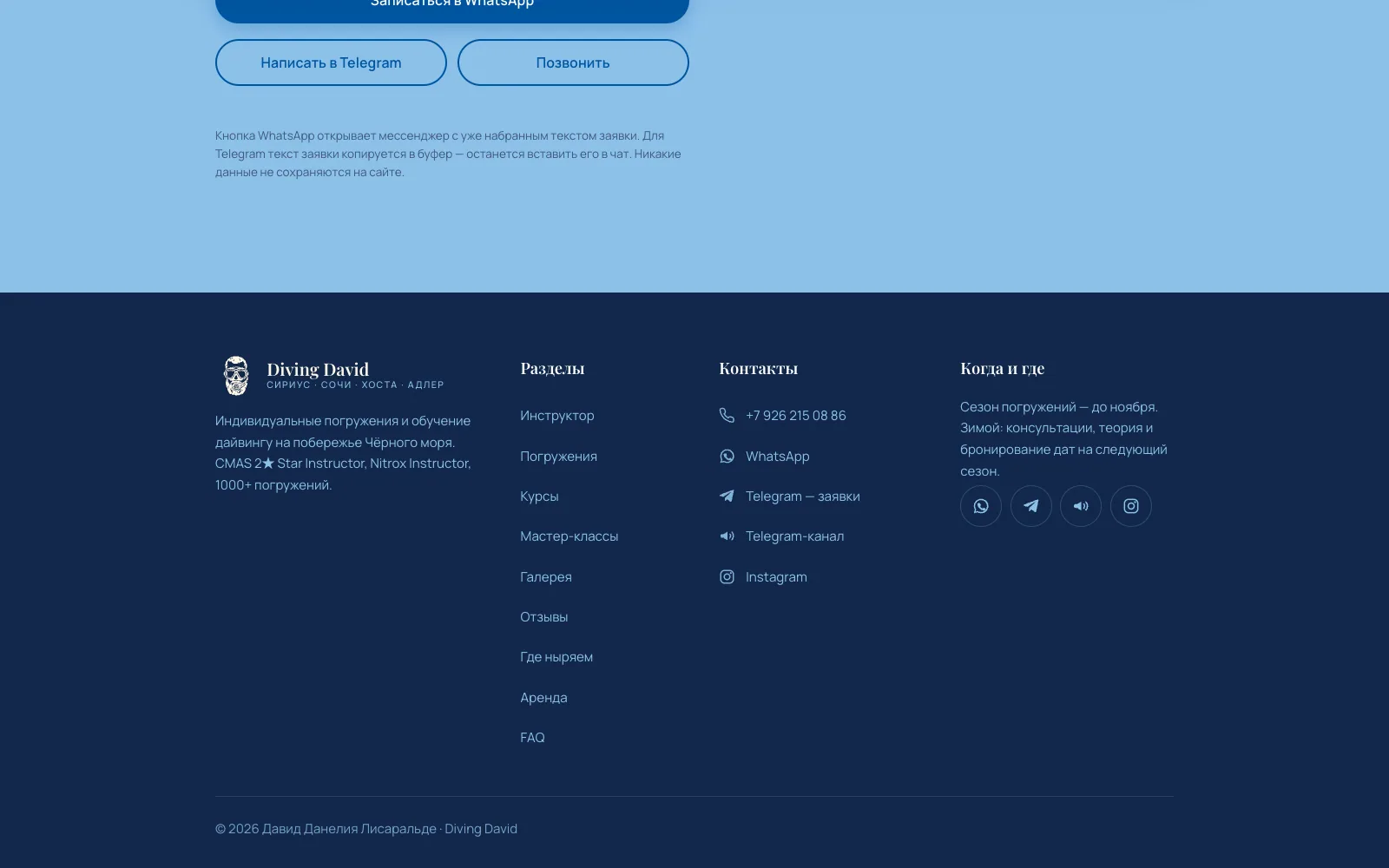The image size is (1389, 868).
Task: Go to Инструктор section link
Action: click(x=557, y=416)
